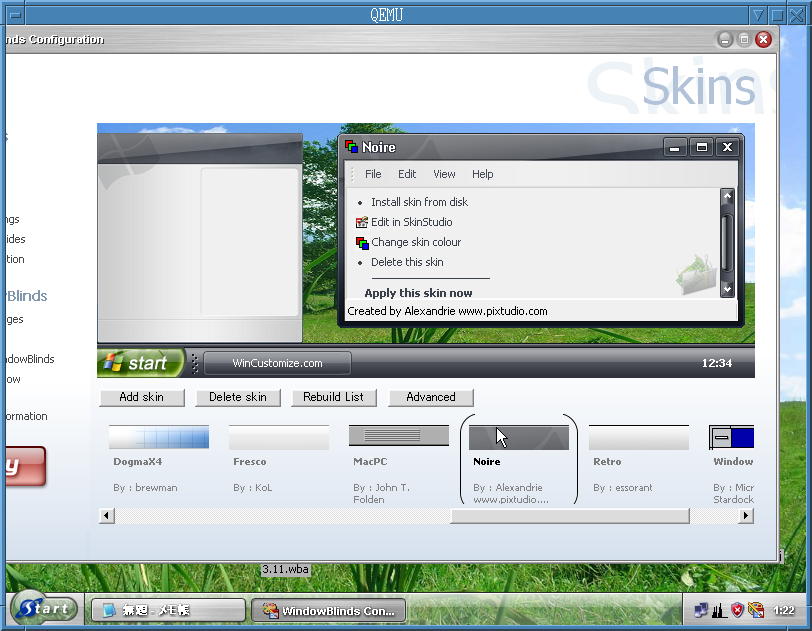Click the 3.11.wba desktop file label

285,569
